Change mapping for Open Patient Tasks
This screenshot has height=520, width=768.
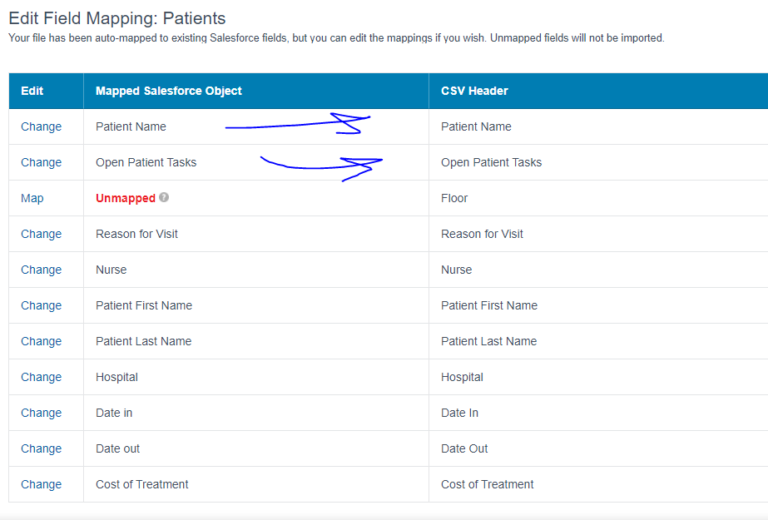click(x=41, y=163)
